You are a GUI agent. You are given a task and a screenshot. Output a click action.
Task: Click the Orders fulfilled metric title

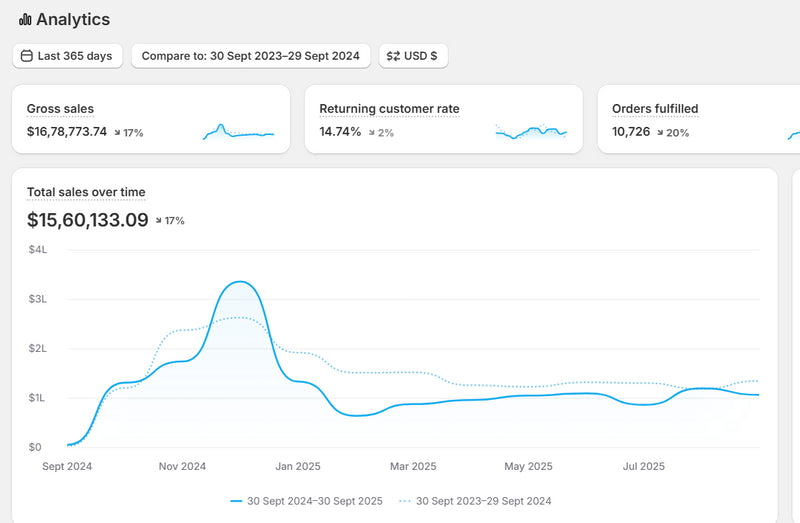pyautogui.click(x=655, y=109)
